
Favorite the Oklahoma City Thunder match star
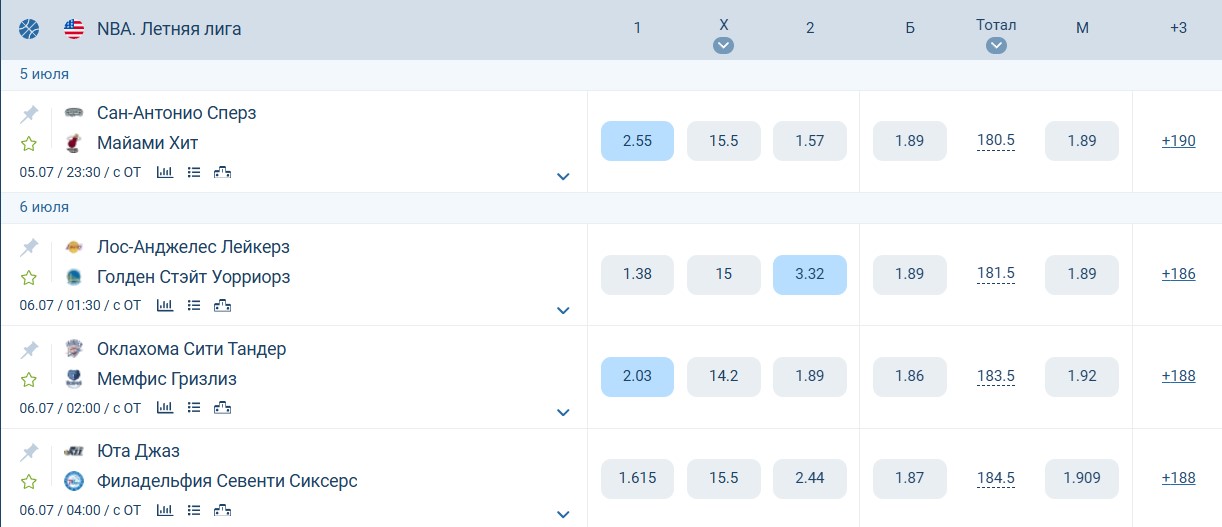click(x=29, y=379)
